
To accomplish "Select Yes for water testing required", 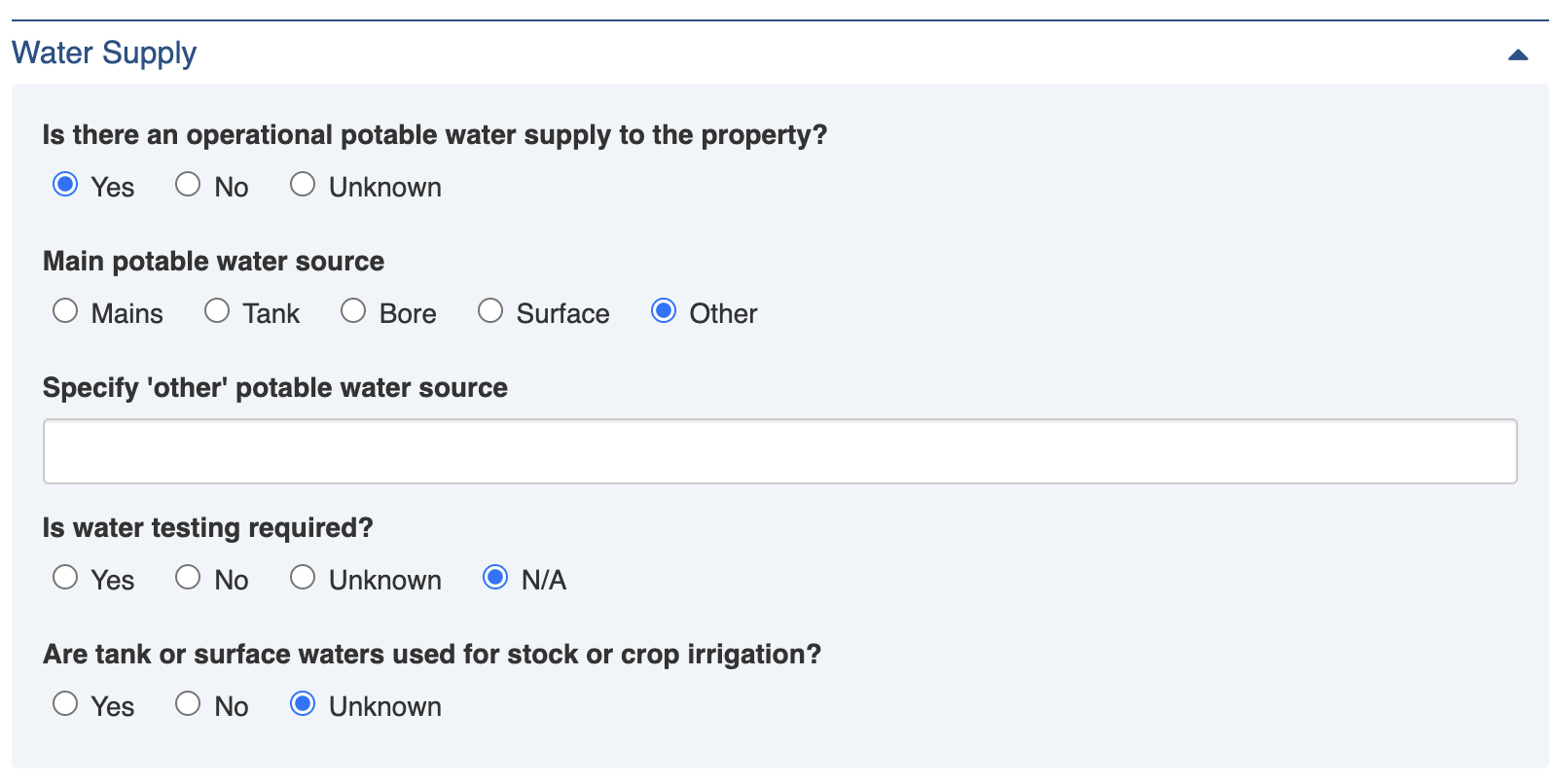I will [x=65, y=578].
